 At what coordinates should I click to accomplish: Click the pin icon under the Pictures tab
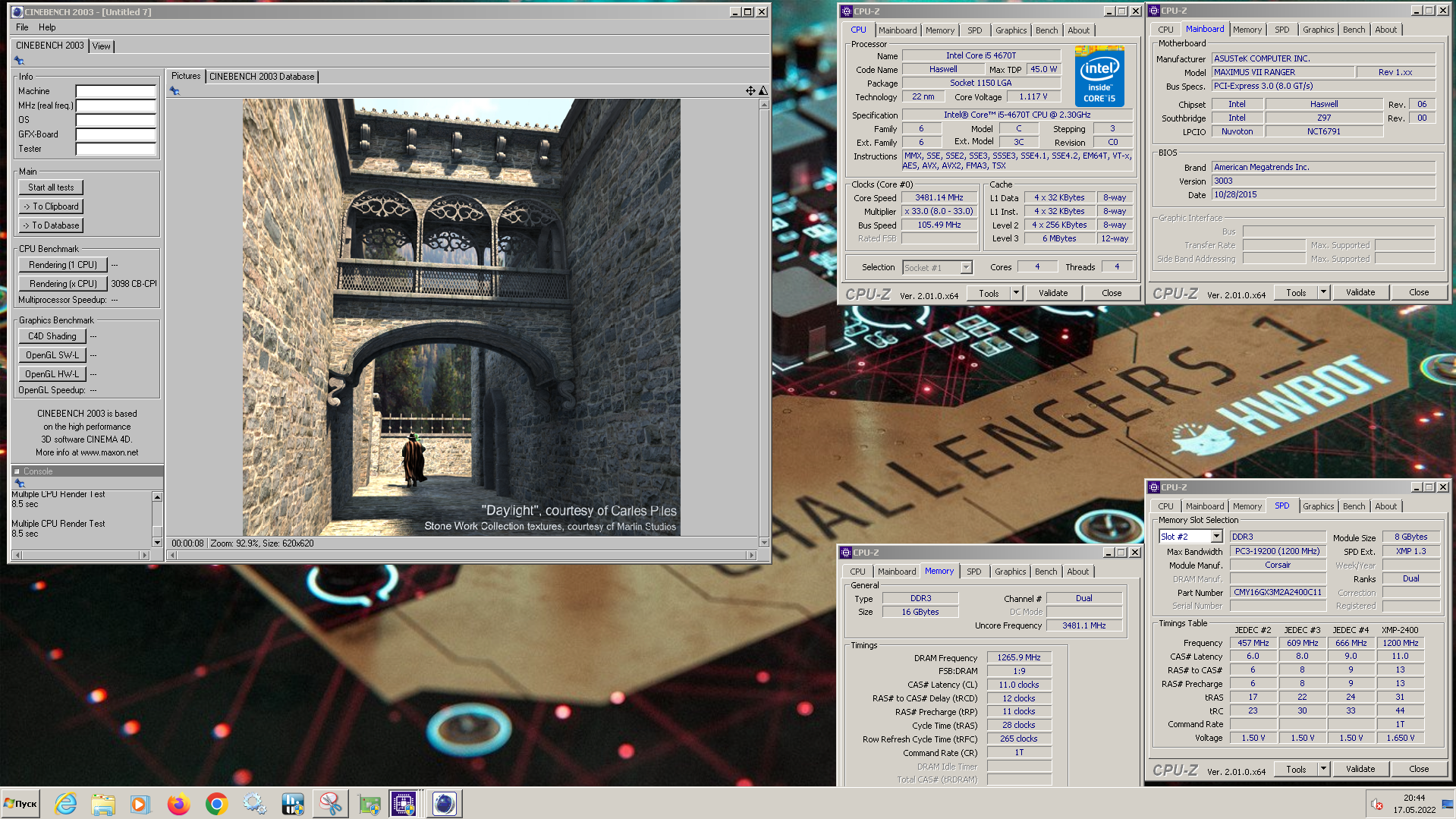point(175,91)
